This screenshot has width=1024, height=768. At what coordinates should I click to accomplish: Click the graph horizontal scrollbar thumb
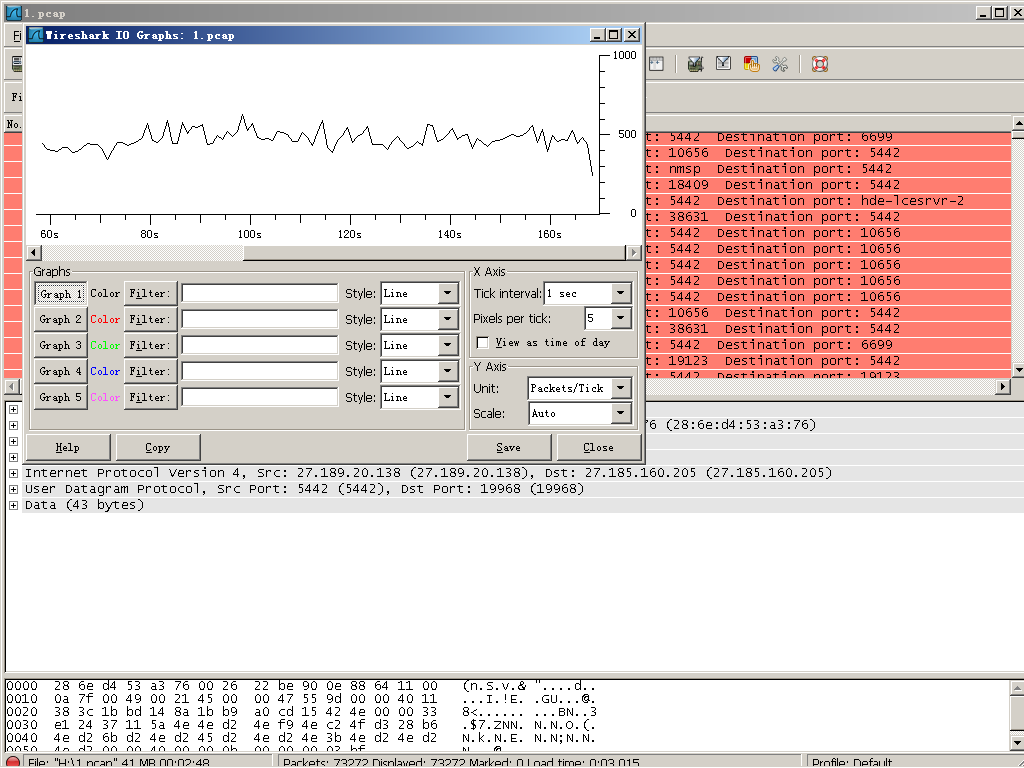coord(435,253)
